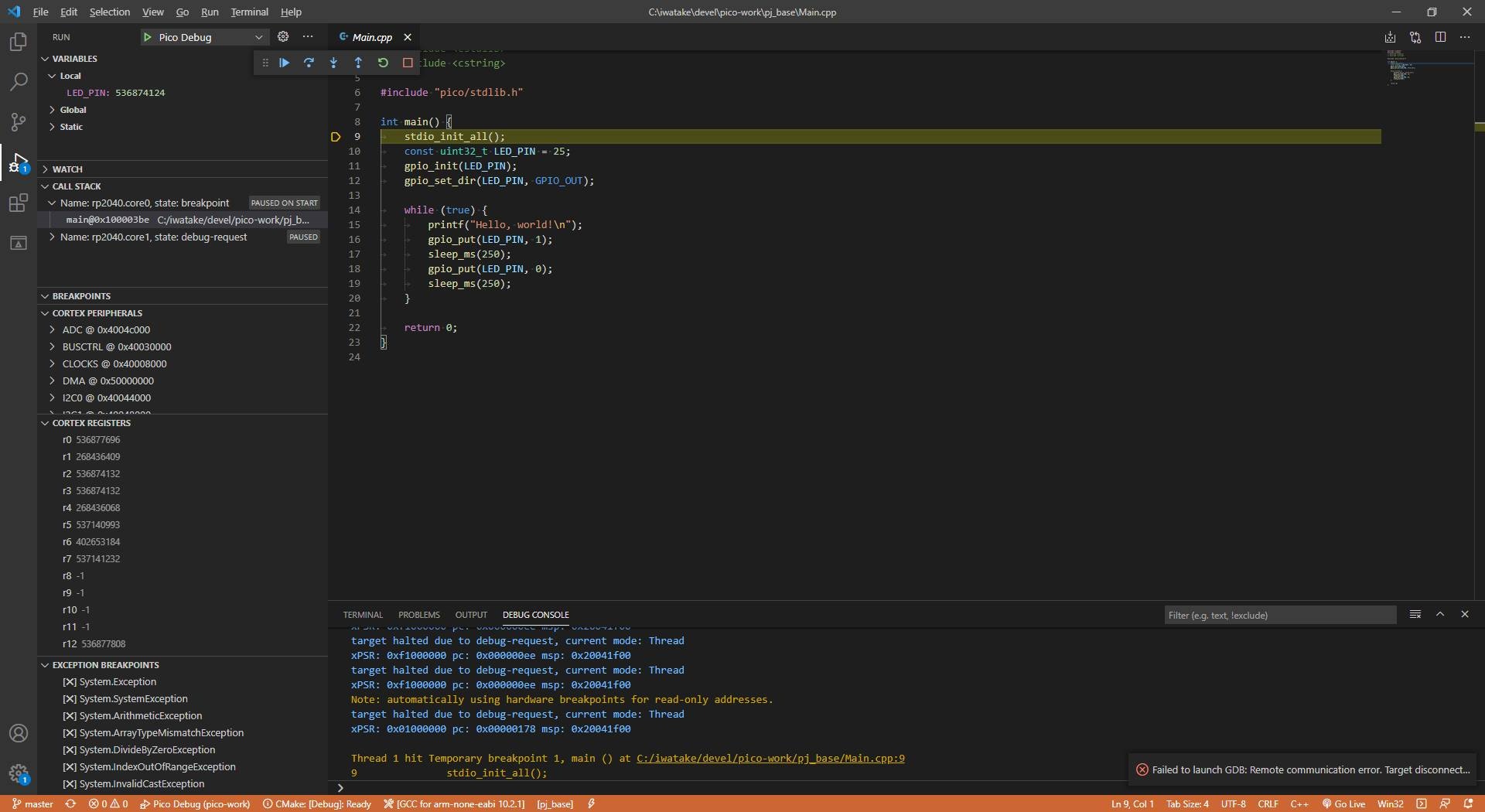Click the Step Over debug icon

point(309,63)
